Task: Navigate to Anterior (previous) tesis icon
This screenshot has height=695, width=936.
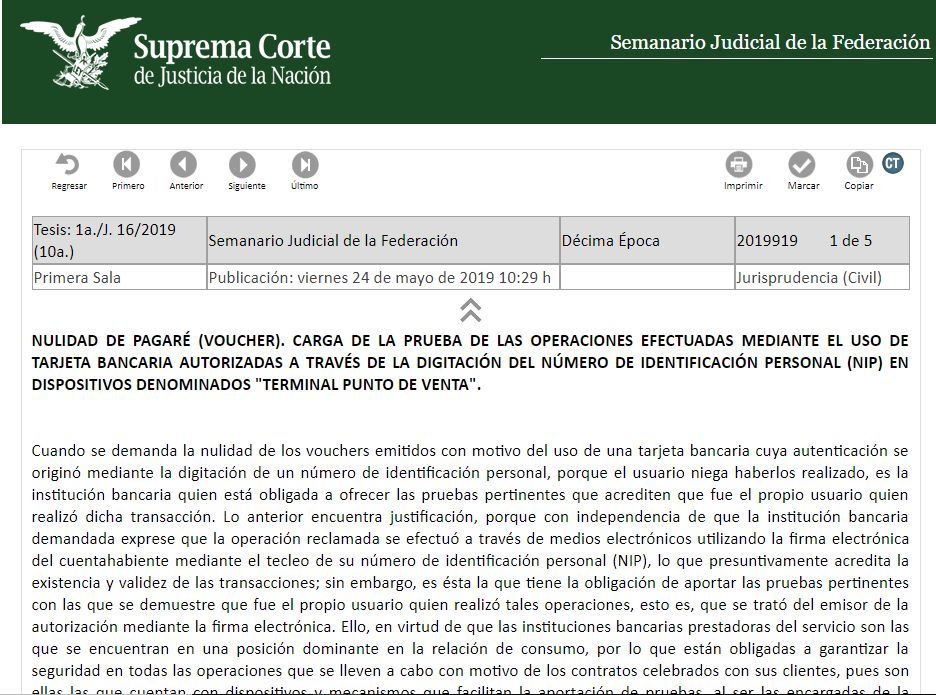Action: (x=183, y=164)
